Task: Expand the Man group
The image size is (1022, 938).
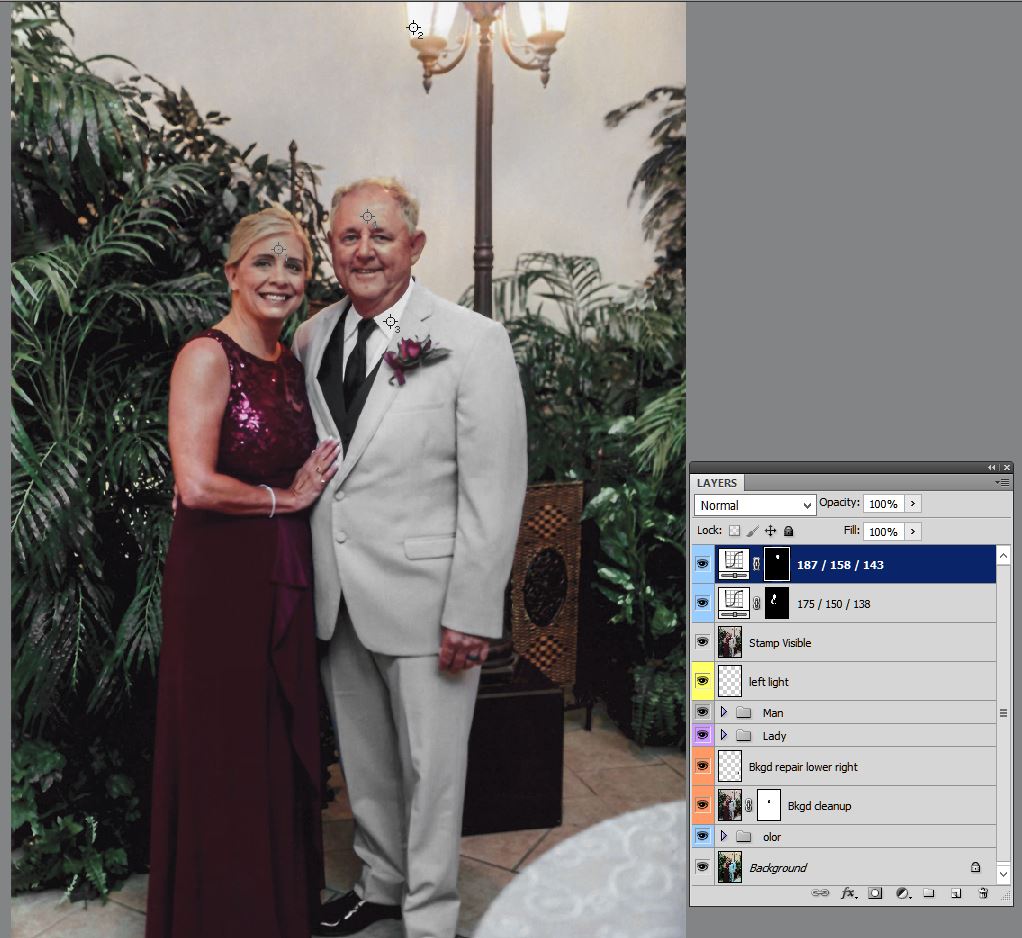Action: [723, 712]
